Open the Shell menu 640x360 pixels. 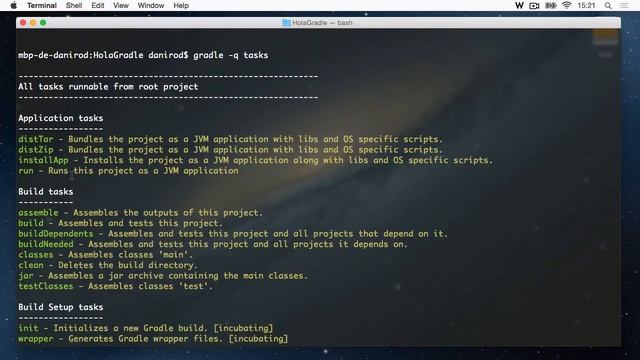click(74, 5)
